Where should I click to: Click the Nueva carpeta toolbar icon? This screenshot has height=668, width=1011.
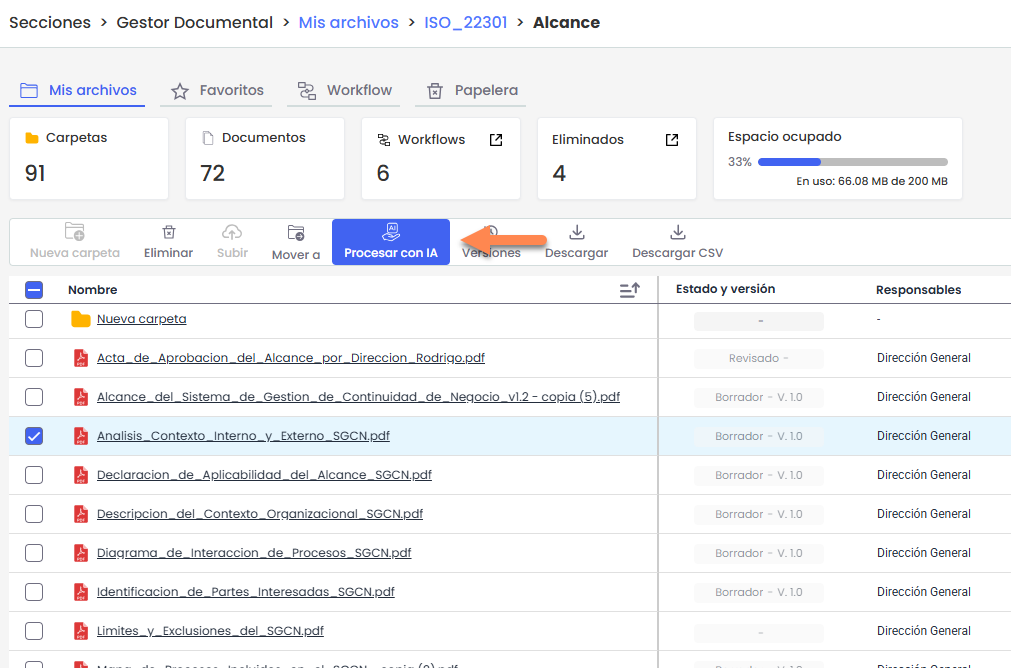pos(75,233)
